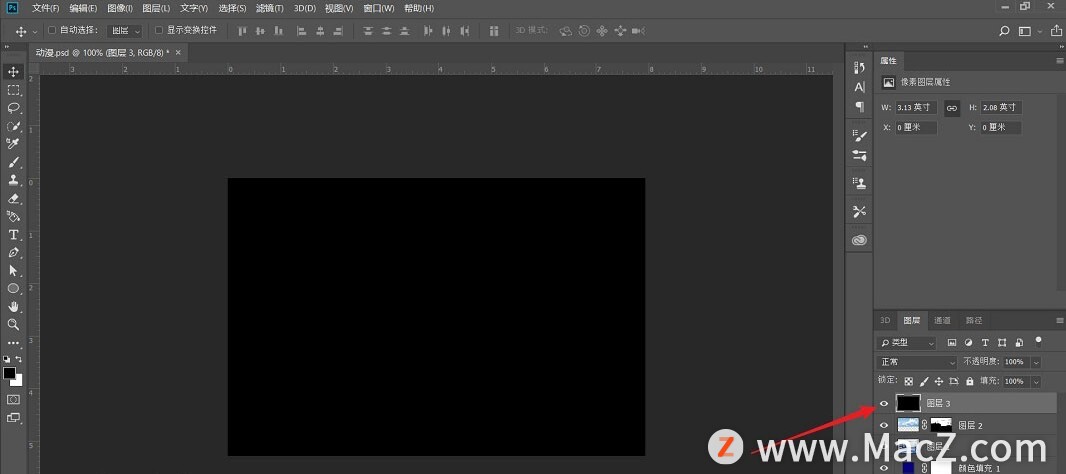Open the 类型 layer filter dropdown
The height and width of the screenshot is (474, 1066).
click(x=906, y=343)
